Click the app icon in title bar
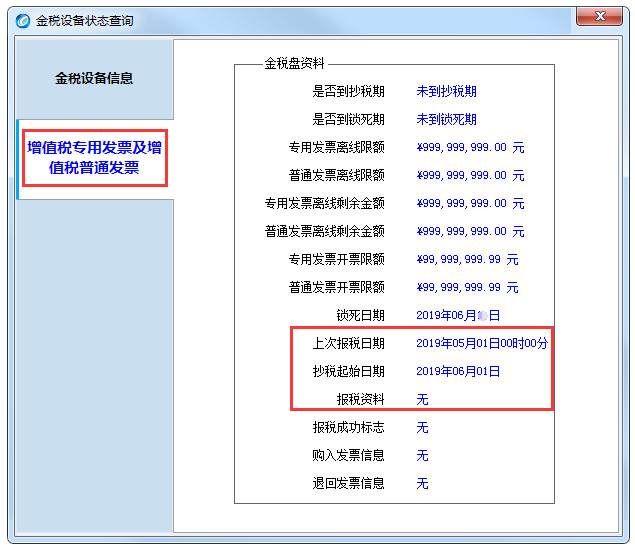Image resolution: width=635 pixels, height=548 pixels. tap(23, 21)
